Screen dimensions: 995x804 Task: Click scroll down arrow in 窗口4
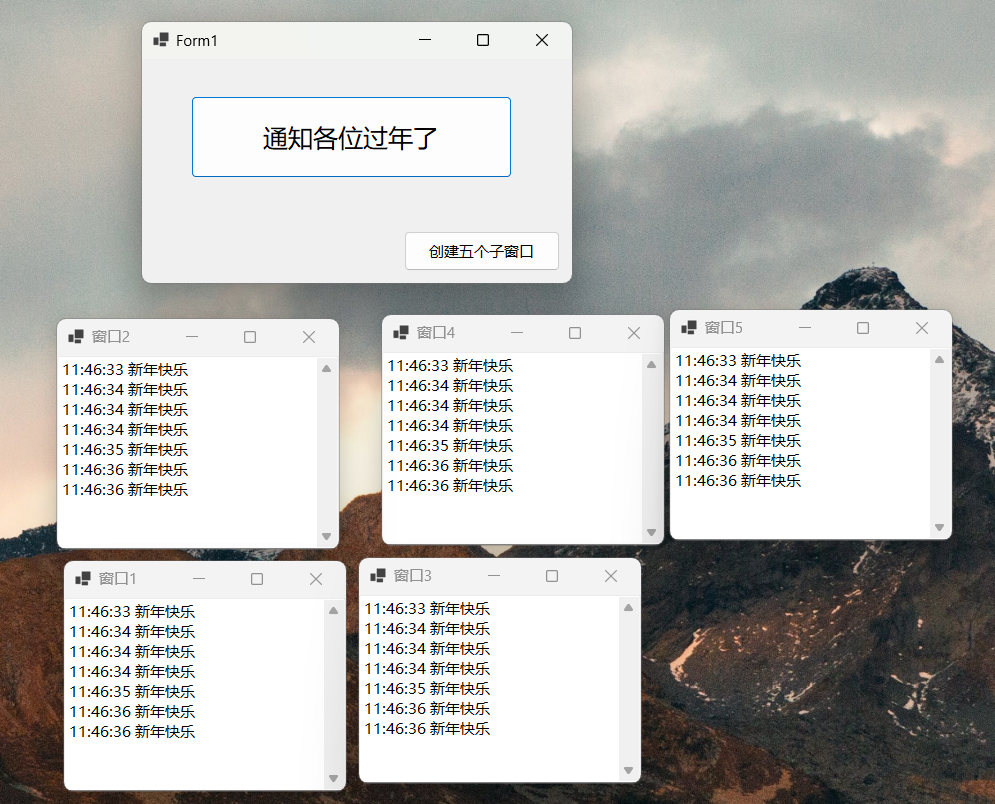(651, 532)
